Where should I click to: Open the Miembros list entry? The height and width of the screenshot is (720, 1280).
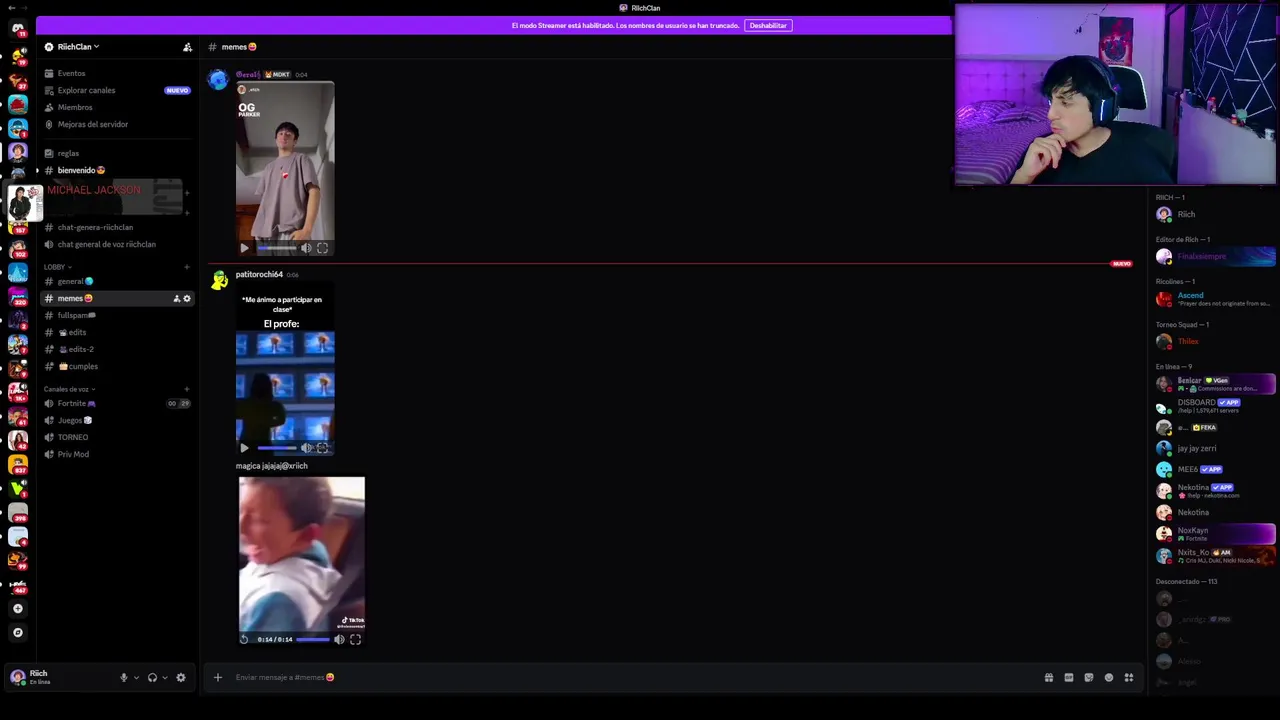(x=75, y=107)
